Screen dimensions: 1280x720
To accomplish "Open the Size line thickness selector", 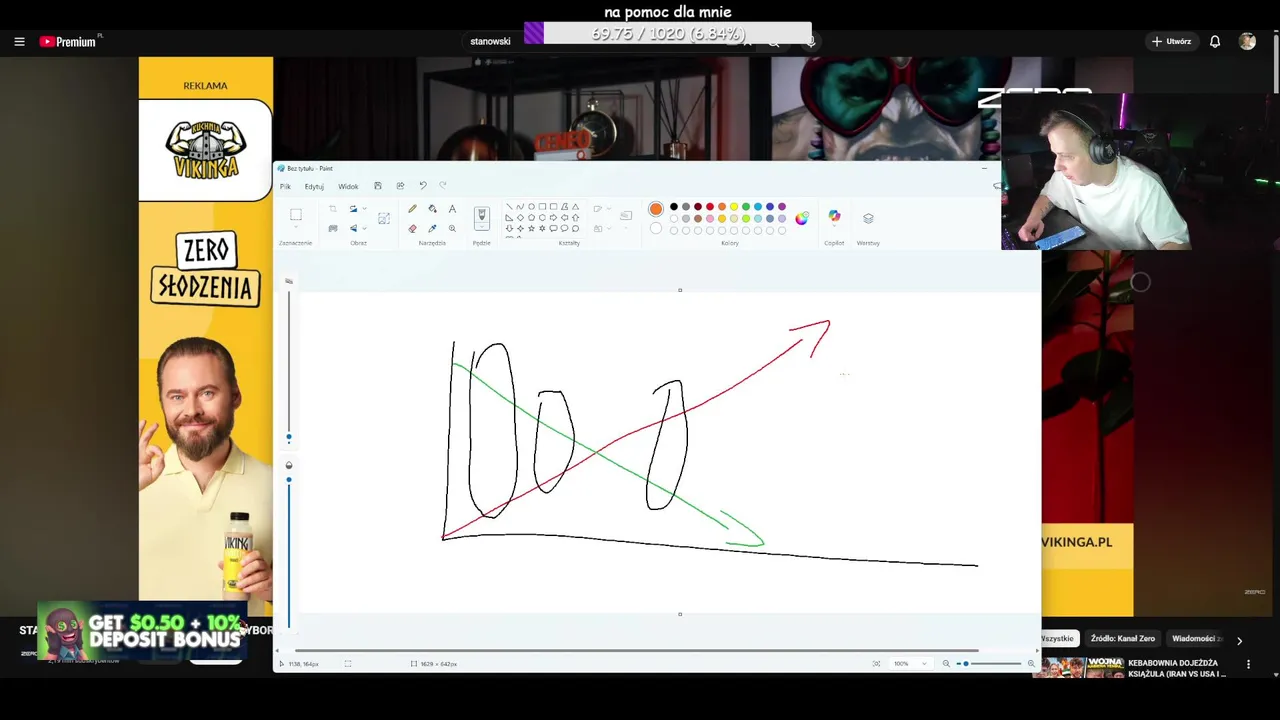I will click(626, 216).
